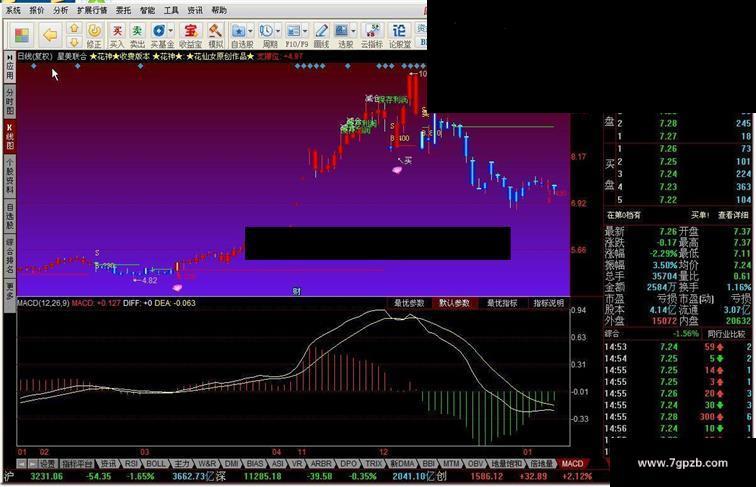Expand the F10/F9 dropdown arrow
This screenshot has width=756, height=487.
pyautogui.click(x=305, y=31)
